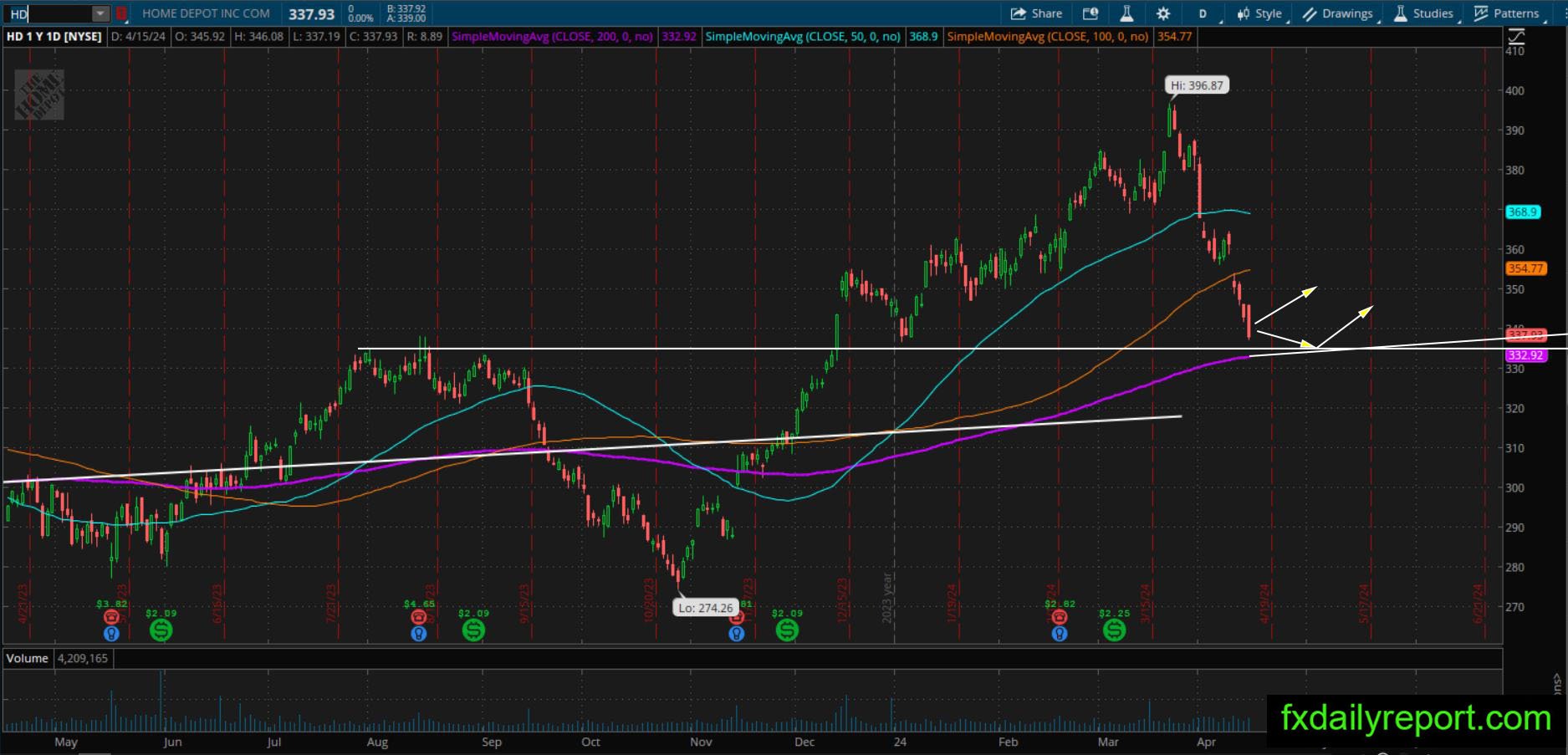
Task: Click the B: 337.92 bid quote
Action: pos(406,9)
